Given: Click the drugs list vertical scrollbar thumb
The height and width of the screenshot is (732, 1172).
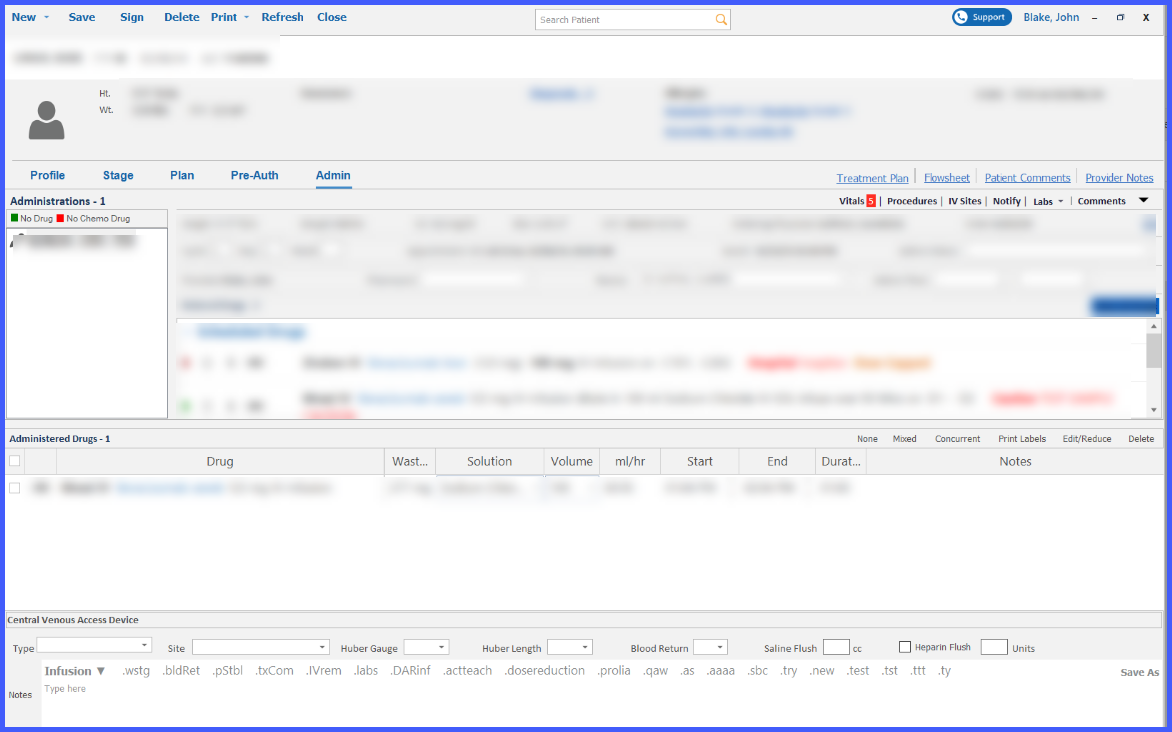Looking at the screenshot, I should coord(1153,351).
